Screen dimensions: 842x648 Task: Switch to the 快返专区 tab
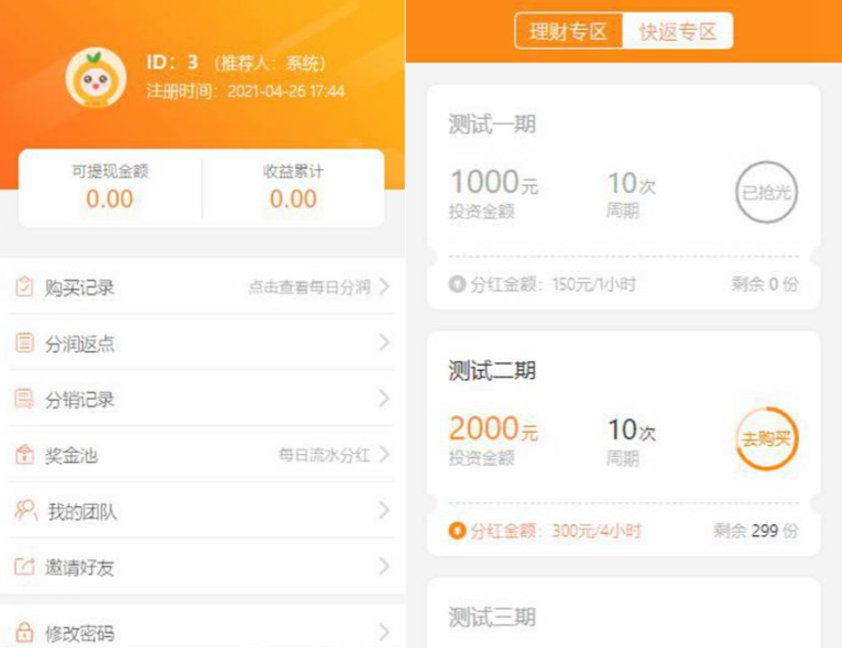(x=678, y=31)
